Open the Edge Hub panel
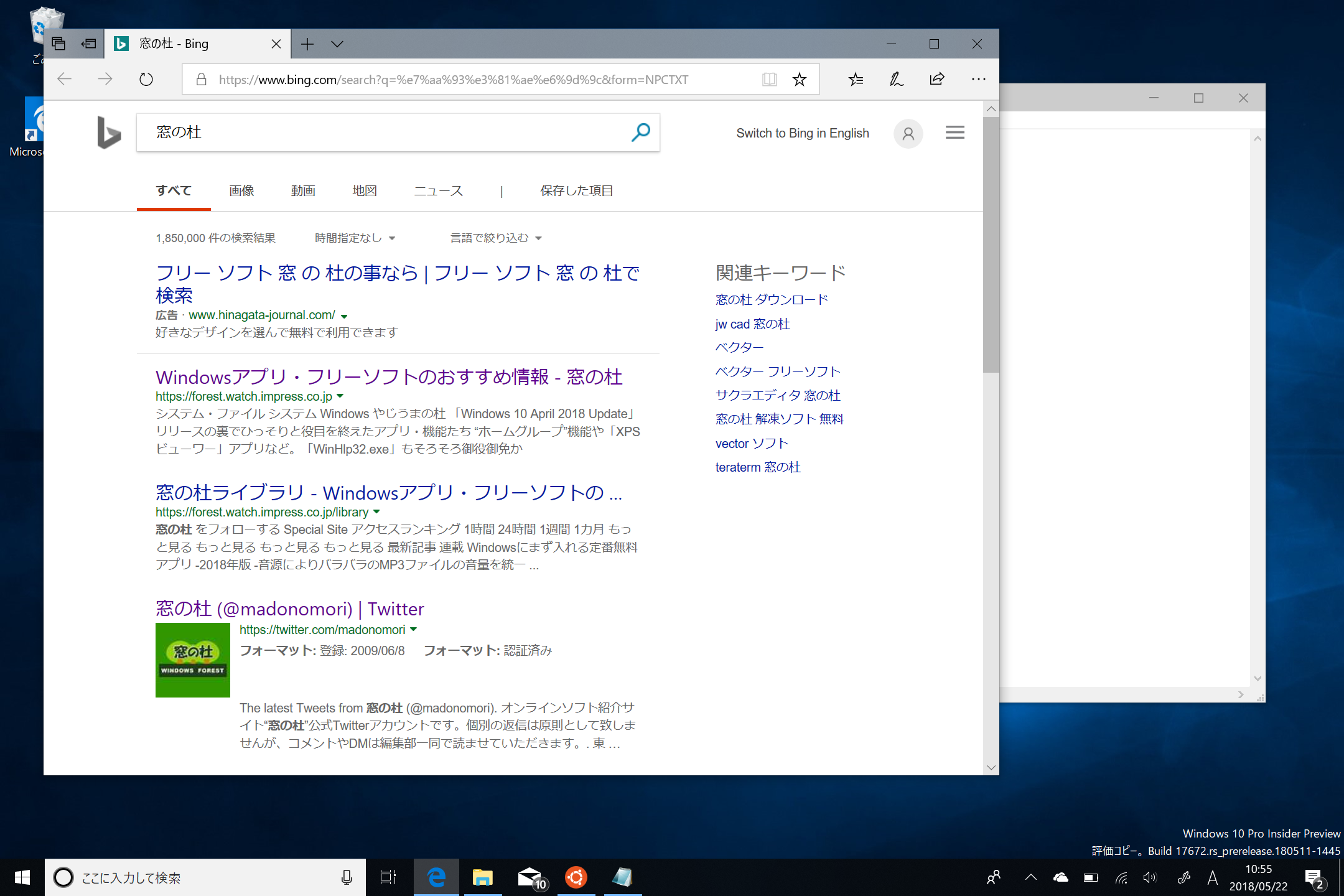Image resolution: width=1344 pixels, height=896 pixels. coord(855,79)
